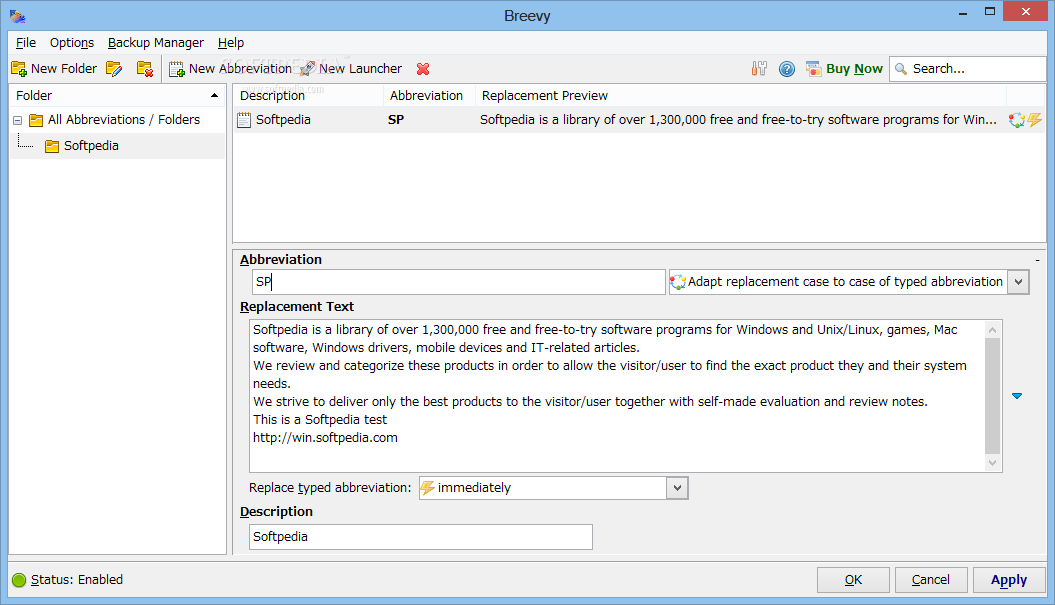
Task: Click the New Folder toolbar button
Action: pyautogui.click(x=54, y=69)
